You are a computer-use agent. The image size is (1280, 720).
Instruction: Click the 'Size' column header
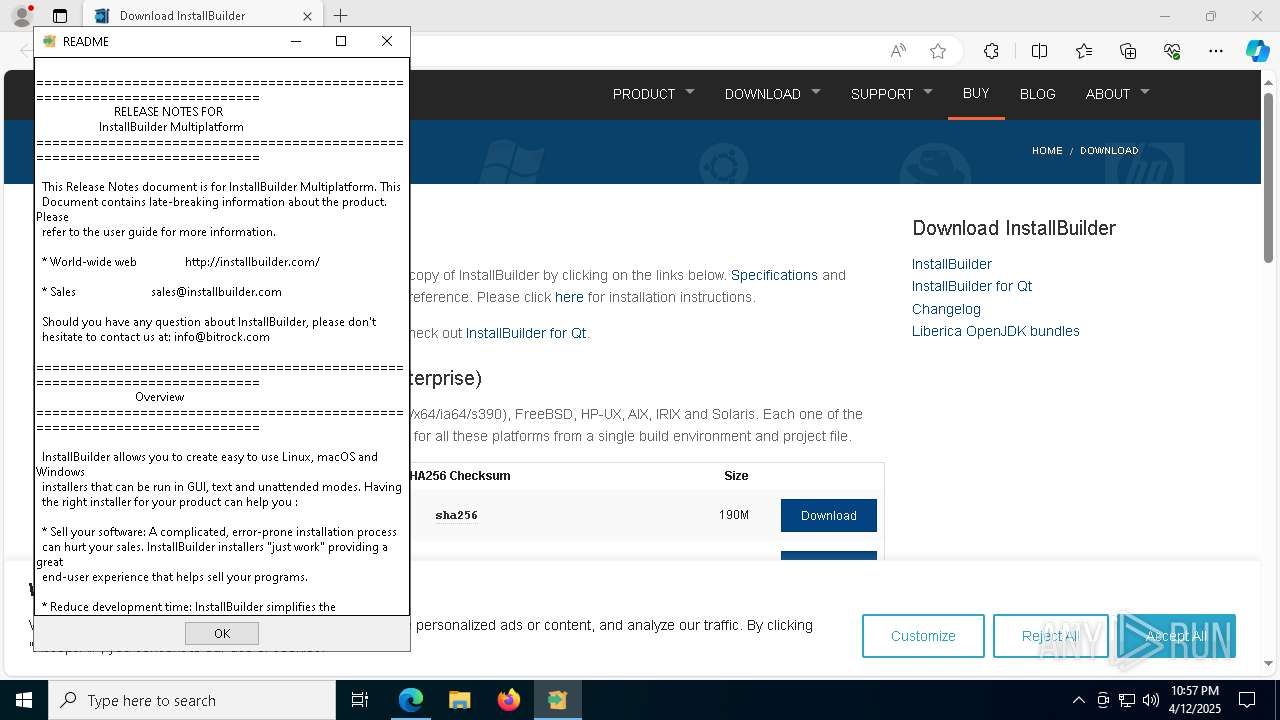[736, 476]
